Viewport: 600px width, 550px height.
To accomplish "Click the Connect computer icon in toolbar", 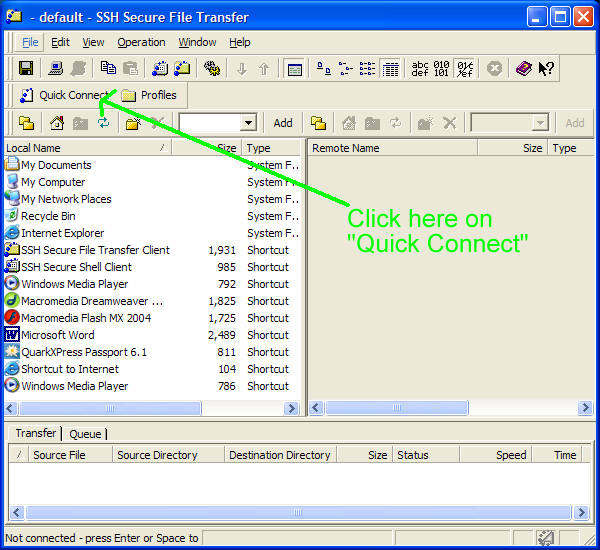I will pyautogui.click(x=56, y=69).
